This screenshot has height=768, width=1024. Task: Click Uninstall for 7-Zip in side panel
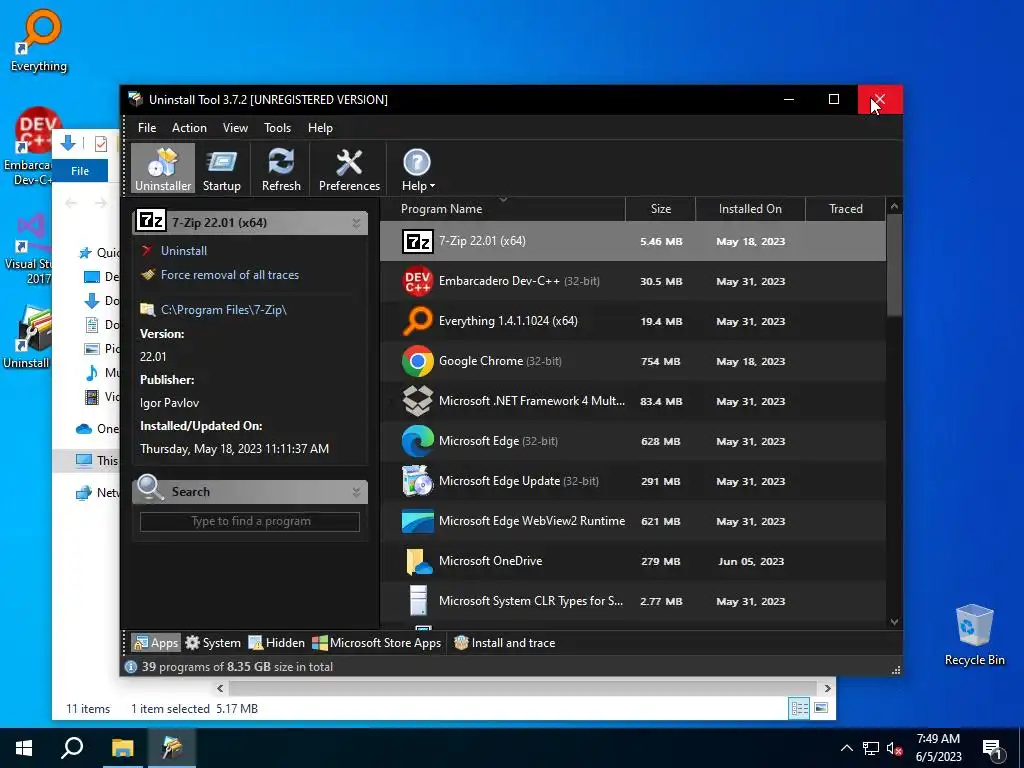(x=184, y=251)
